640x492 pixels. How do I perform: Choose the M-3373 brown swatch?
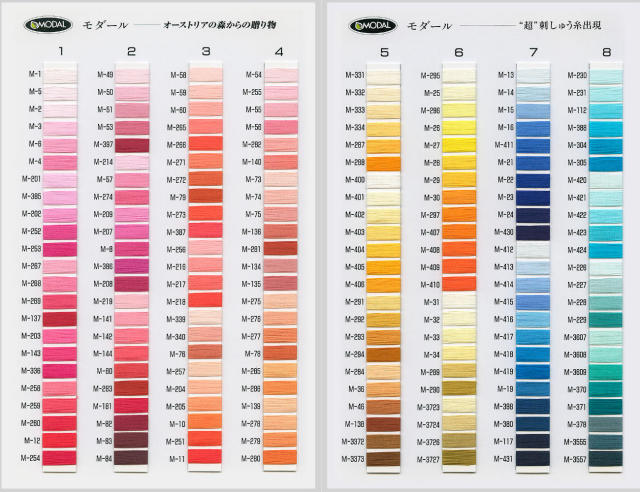(x=387, y=458)
